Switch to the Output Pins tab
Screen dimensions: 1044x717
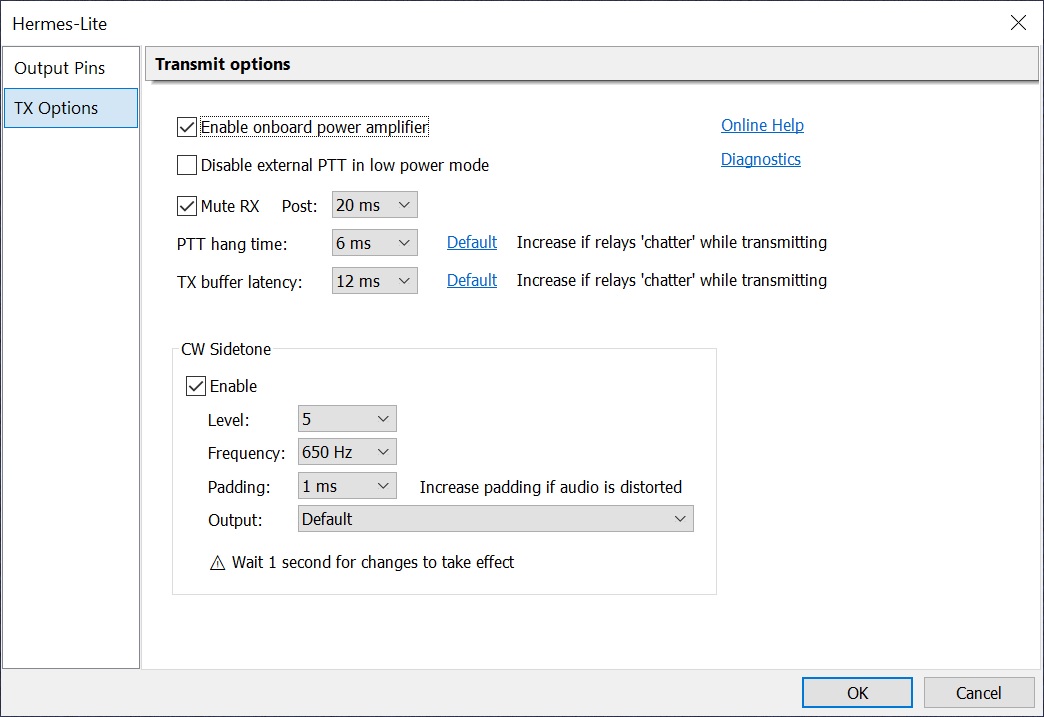60,68
